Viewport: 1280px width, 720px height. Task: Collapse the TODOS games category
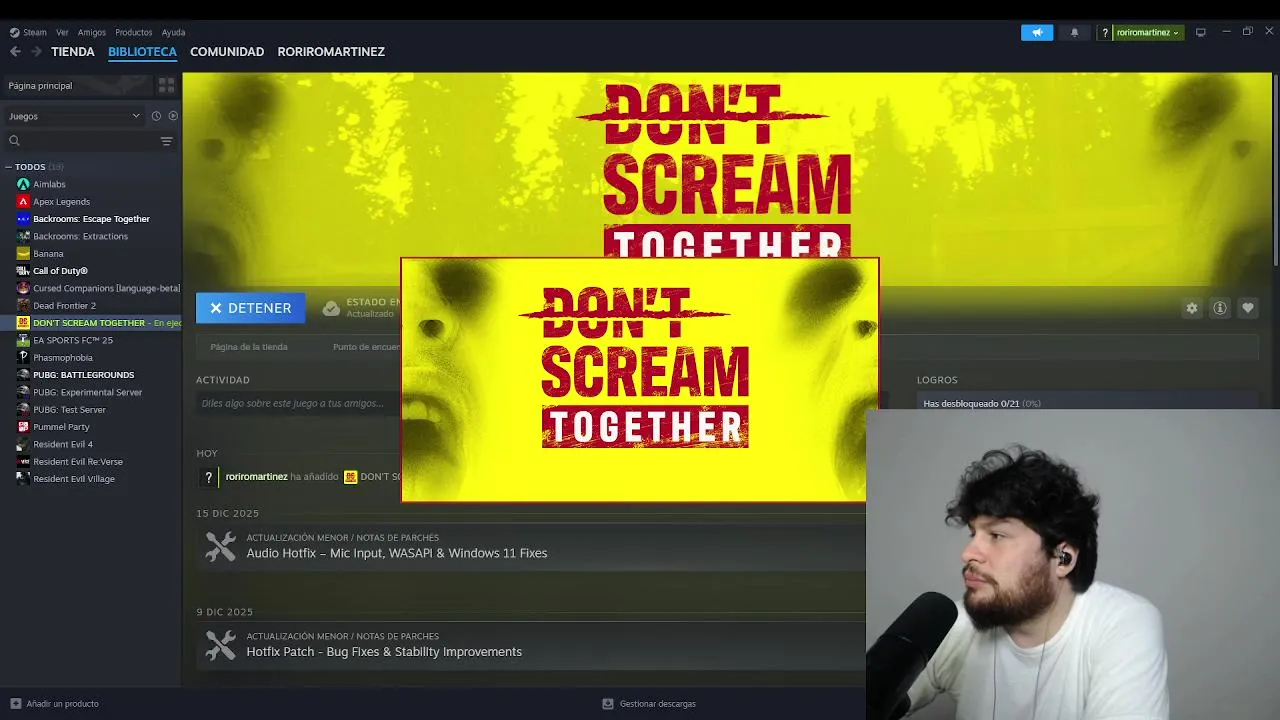click(8, 167)
